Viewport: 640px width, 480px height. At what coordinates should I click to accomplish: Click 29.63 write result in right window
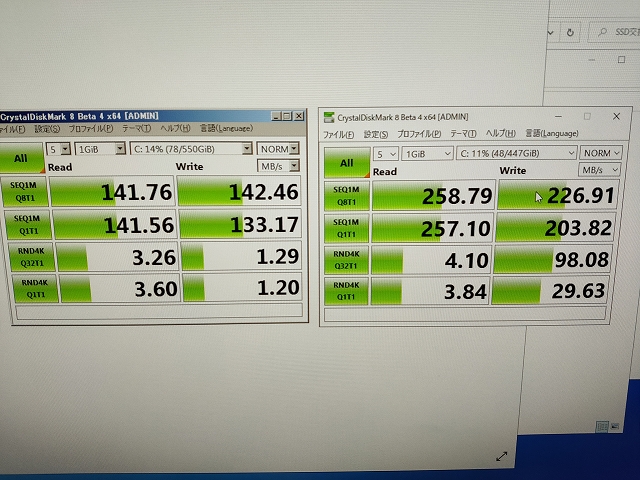(551, 291)
